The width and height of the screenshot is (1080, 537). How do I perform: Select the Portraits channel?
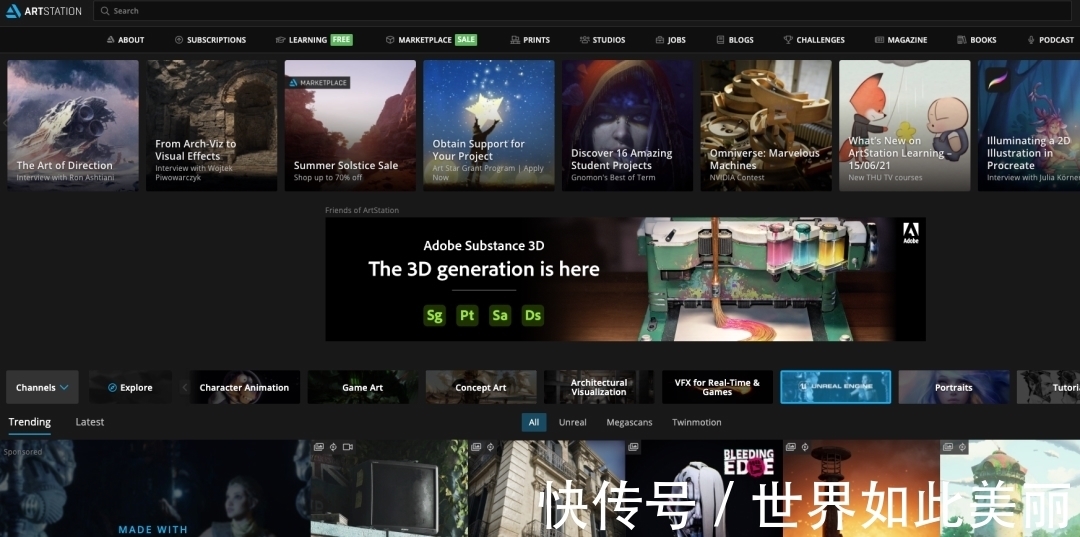[x=954, y=387]
